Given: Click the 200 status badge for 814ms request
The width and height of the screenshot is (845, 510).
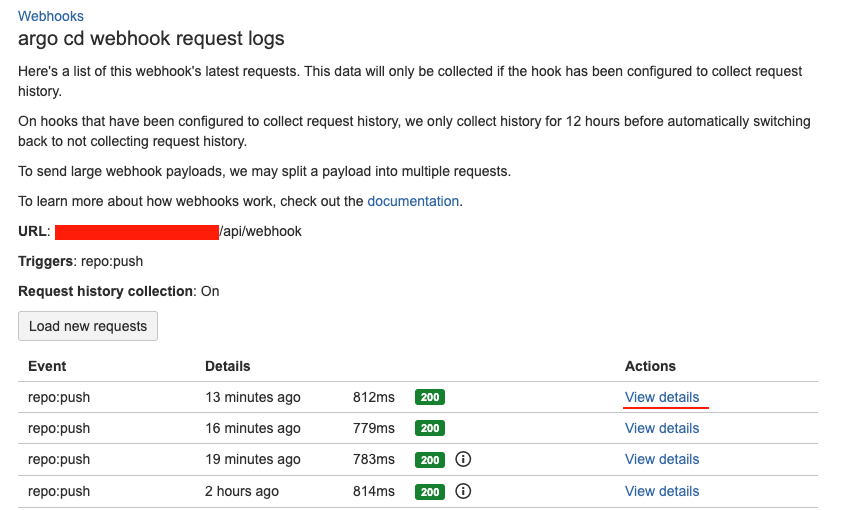Looking at the screenshot, I should (430, 492).
